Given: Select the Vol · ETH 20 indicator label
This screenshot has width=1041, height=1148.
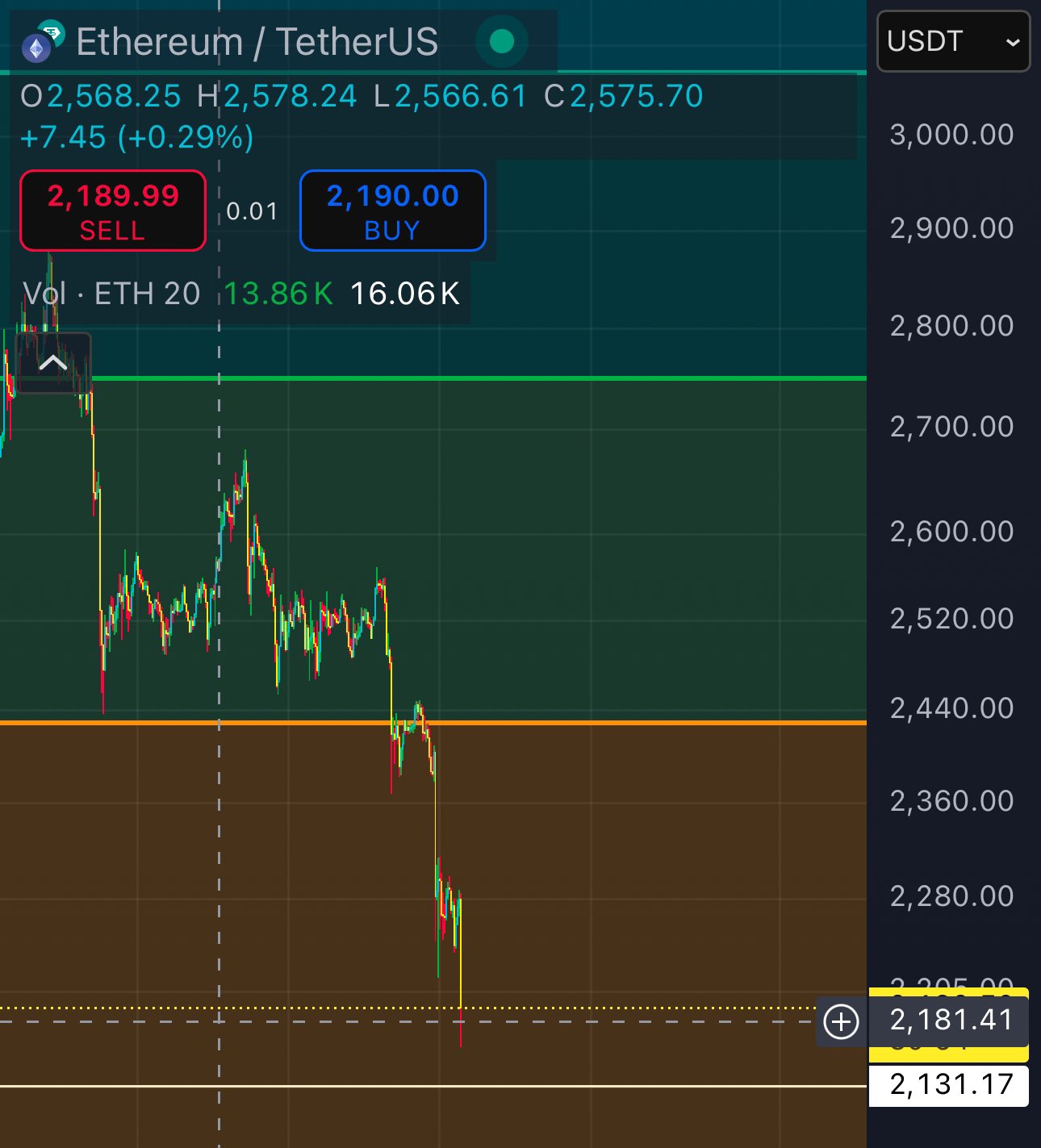Looking at the screenshot, I should [x=111, y=294].
